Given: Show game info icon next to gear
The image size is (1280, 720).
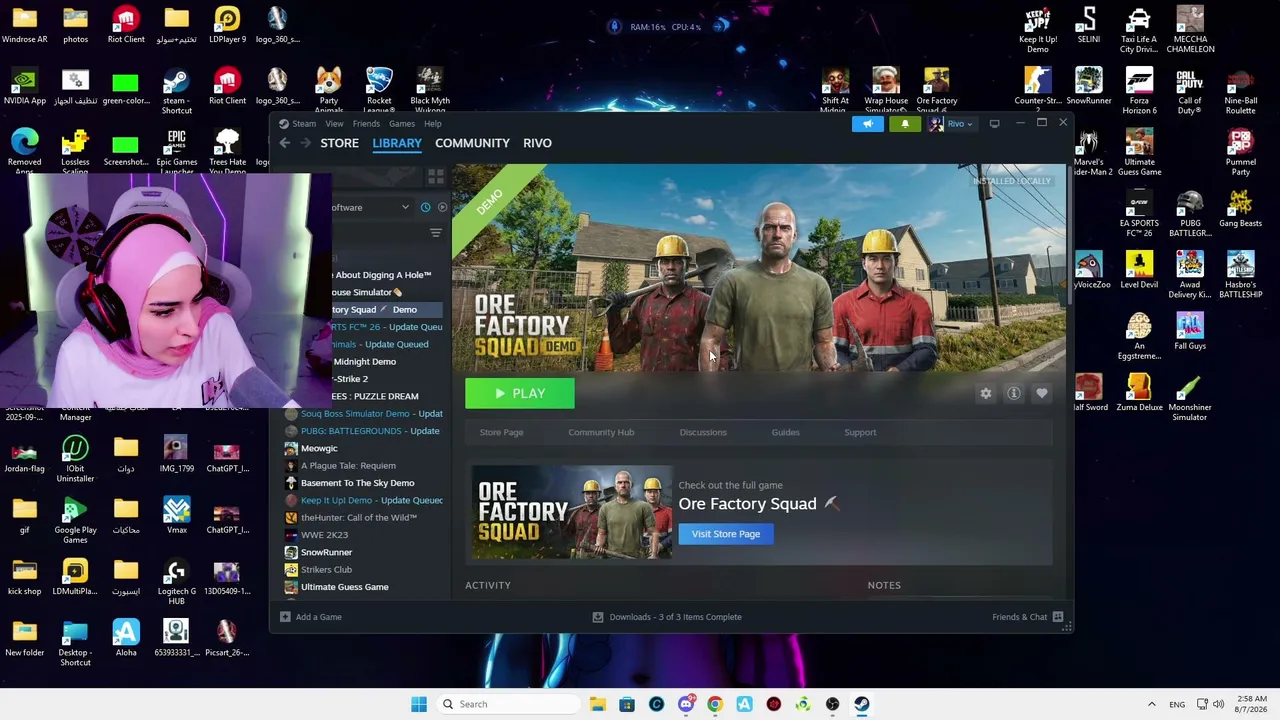Looking at the screenshot, I should pyautogui.click(x=1014, y=393).
